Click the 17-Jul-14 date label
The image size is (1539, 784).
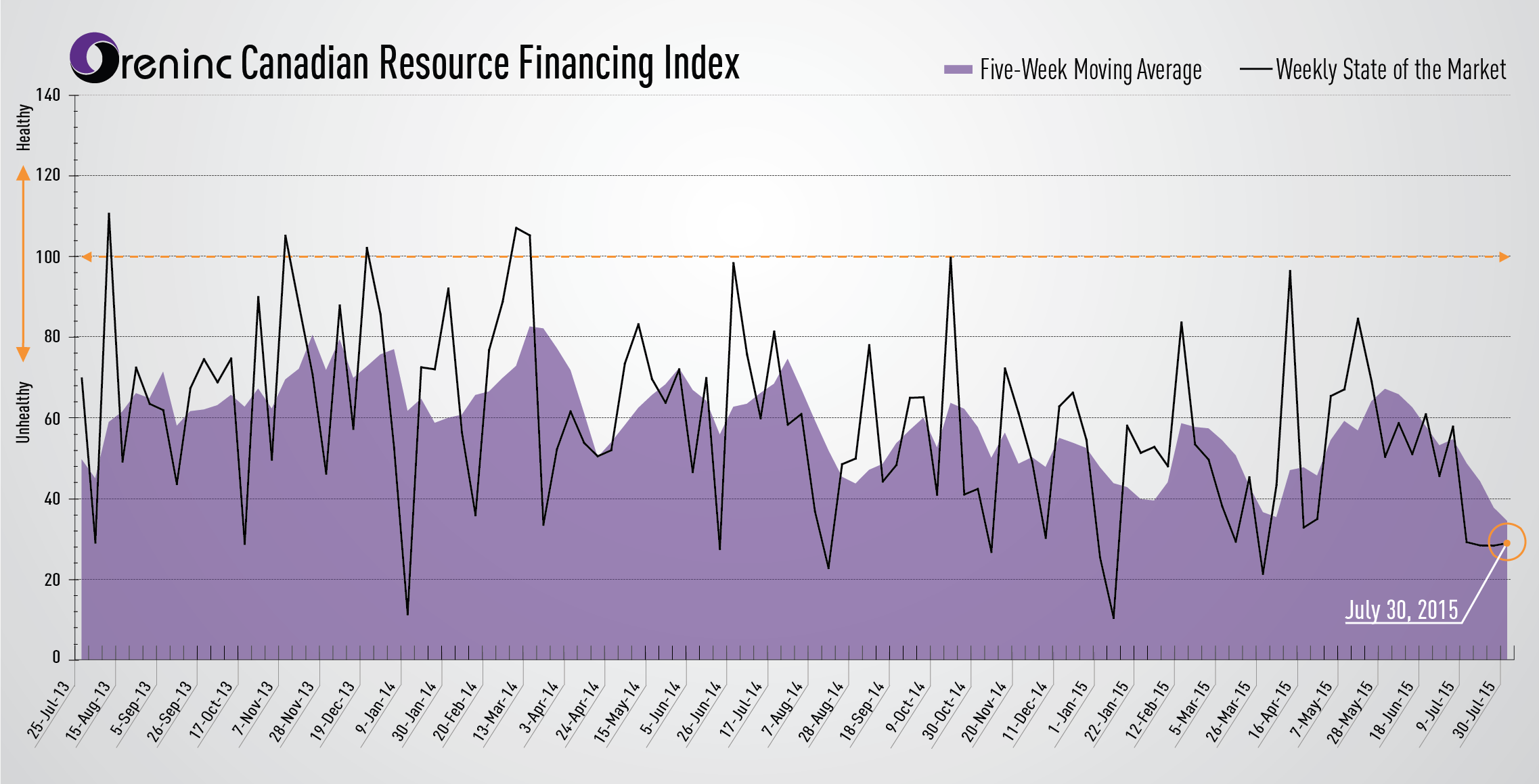[x=742, y=708]
